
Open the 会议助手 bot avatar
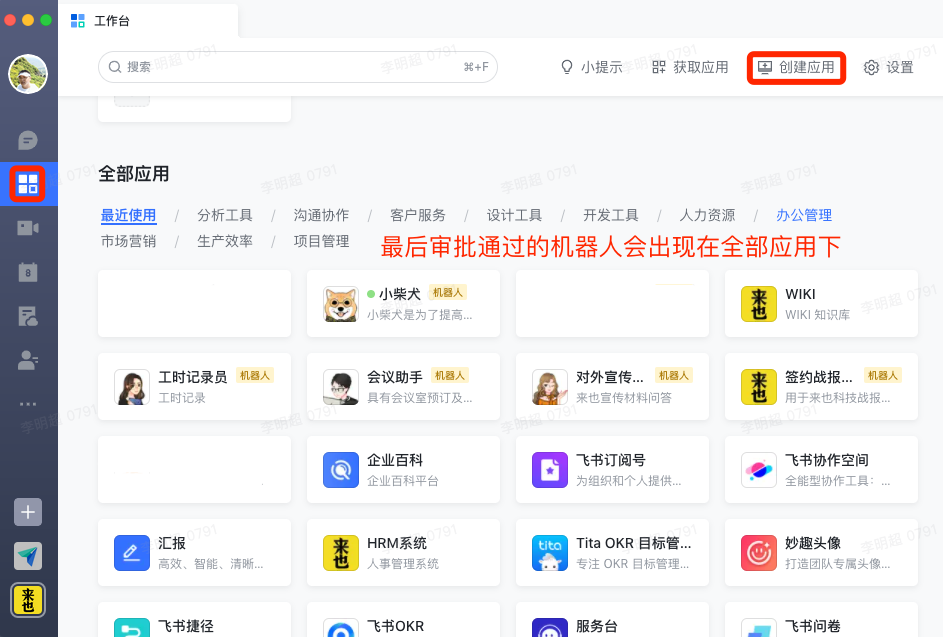click(341, 387)
